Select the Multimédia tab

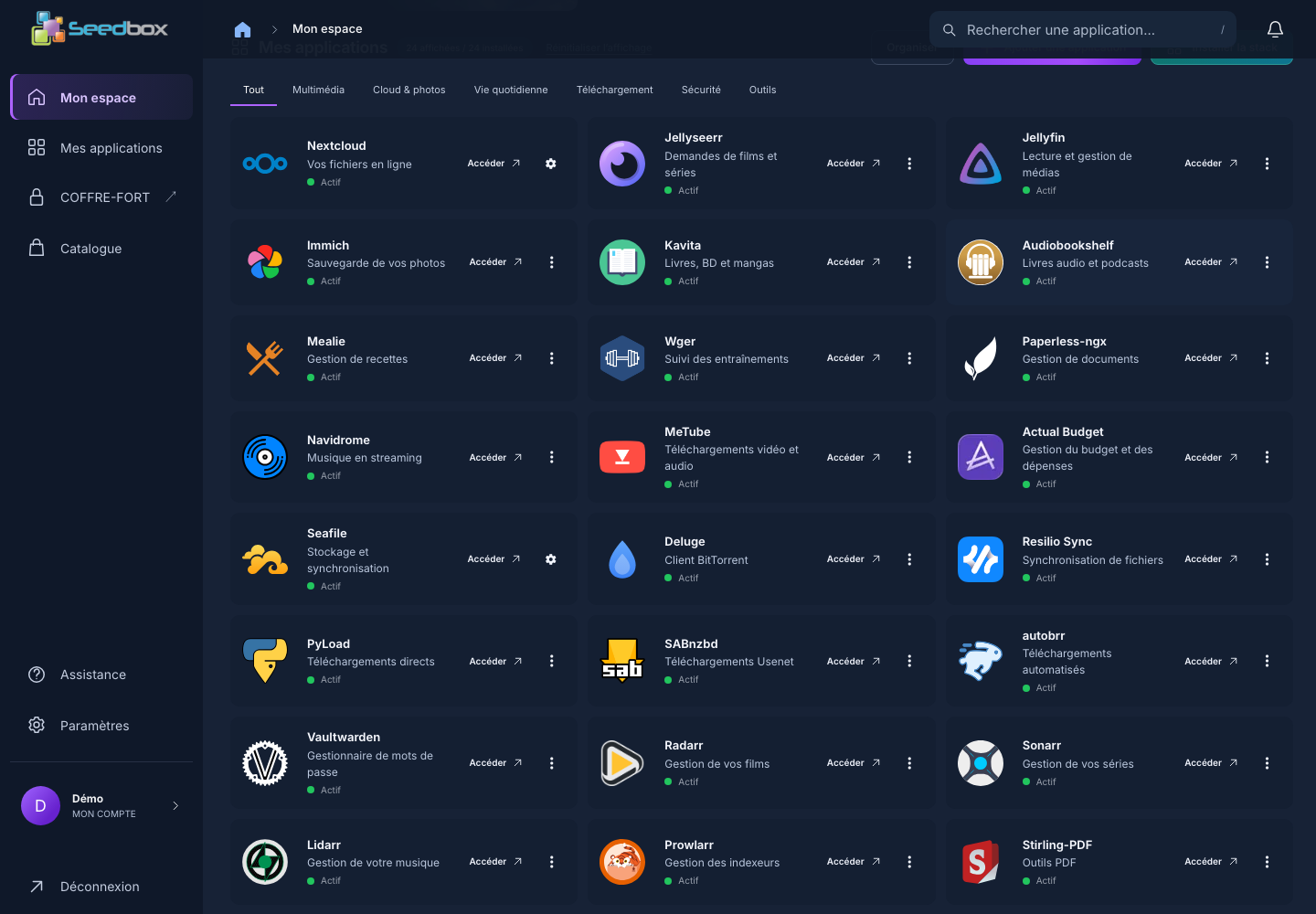[318, 90]
